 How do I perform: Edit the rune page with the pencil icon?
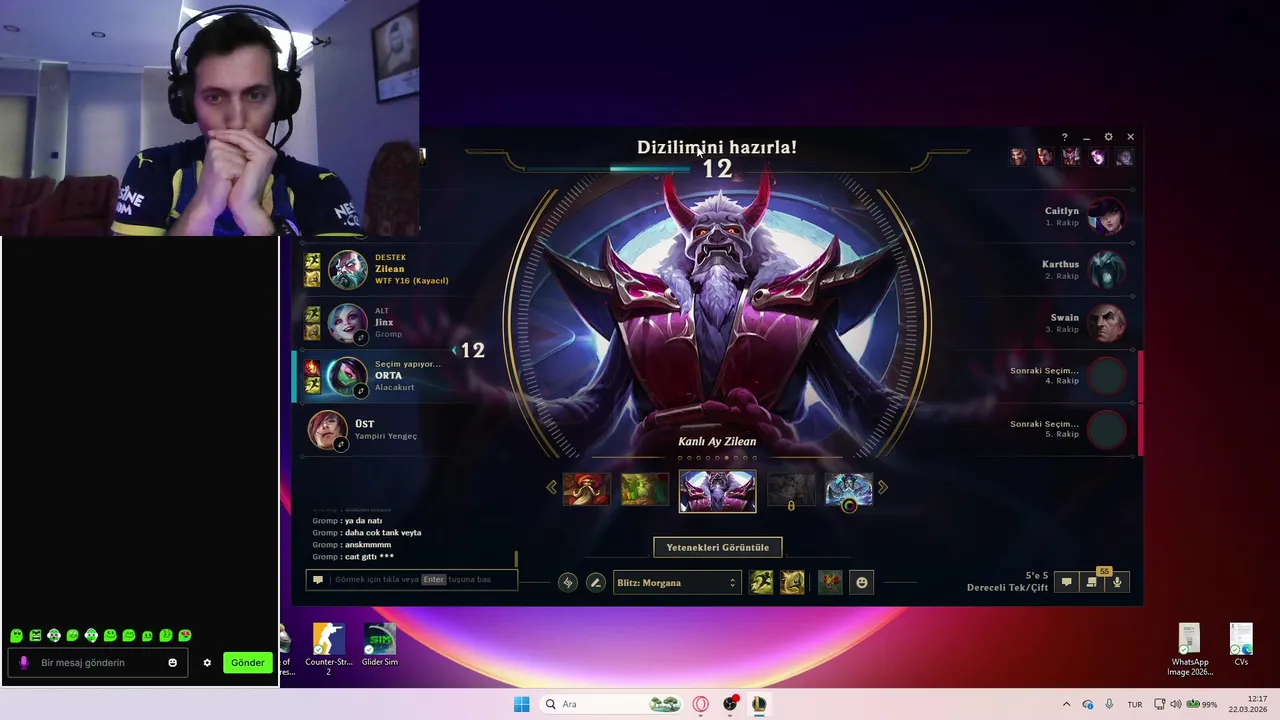click(596, 582)
